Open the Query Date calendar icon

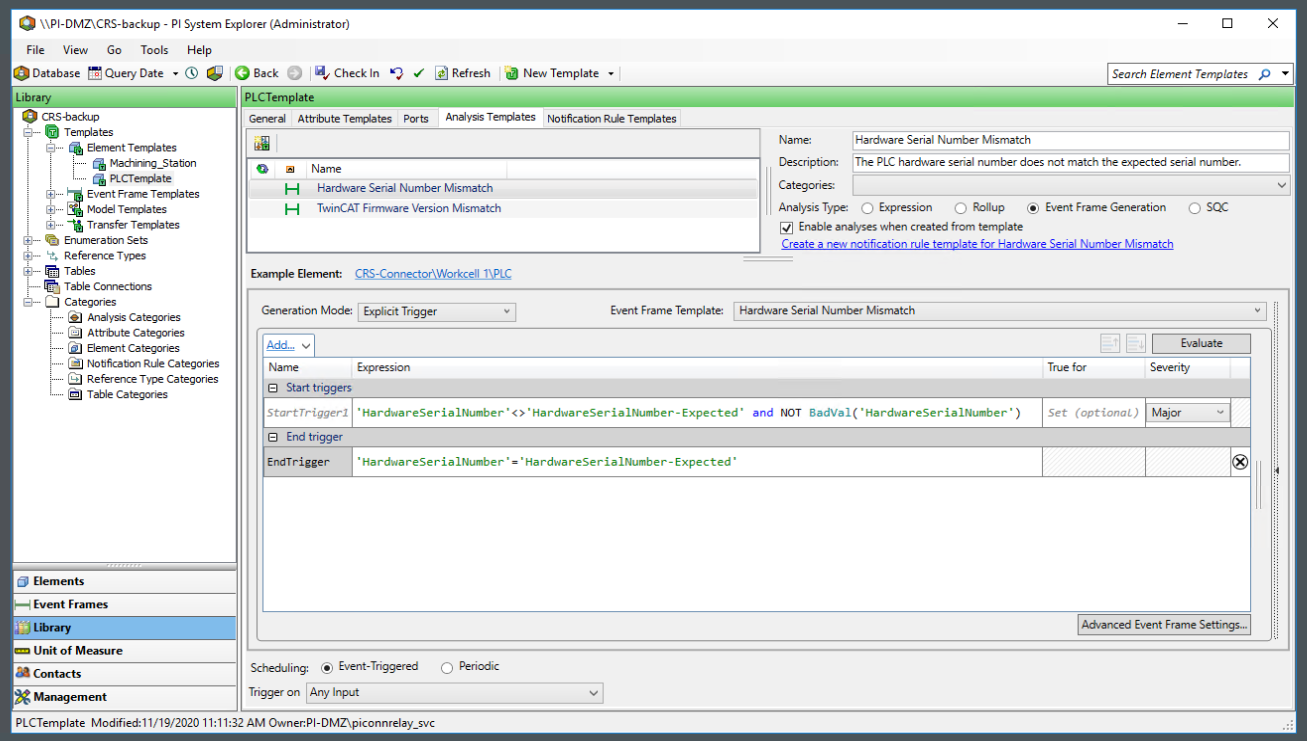pyautogui.click(x=95, y=73)
